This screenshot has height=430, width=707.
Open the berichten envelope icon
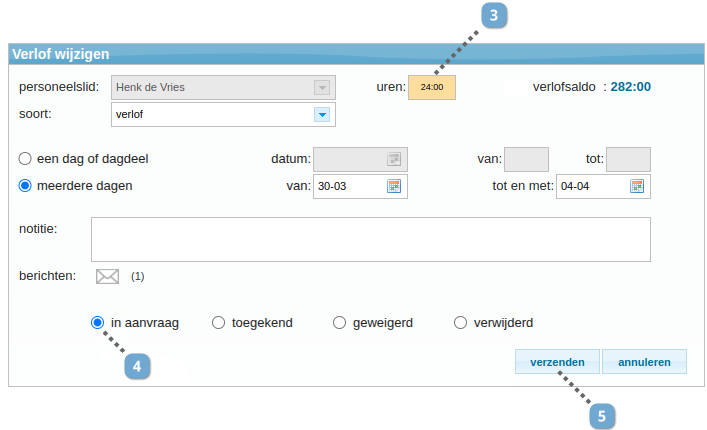point(107,276)
